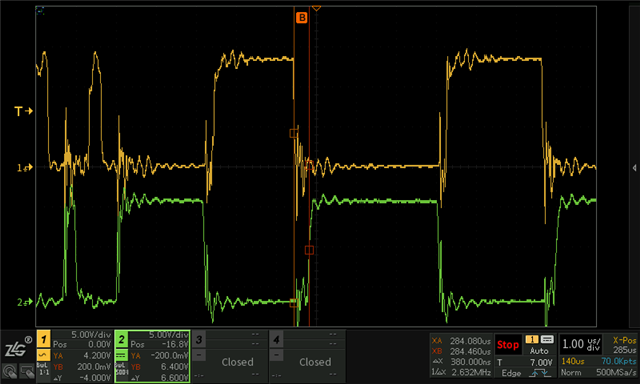Expand the side panel arrow at right edge
The width and height of the screenshot is (640, 384).
coord(634,168)
